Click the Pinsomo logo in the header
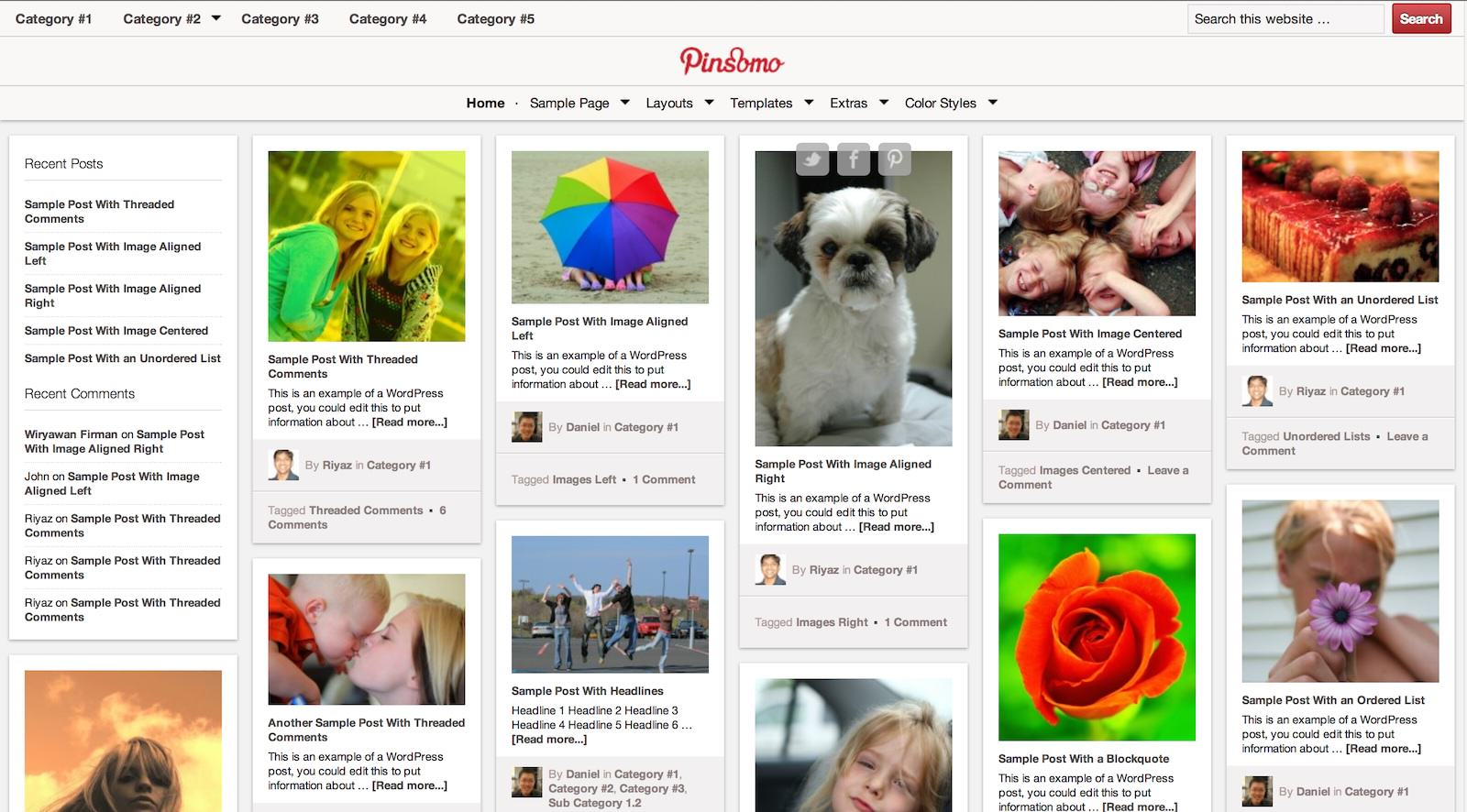 (x=732, y=61)
